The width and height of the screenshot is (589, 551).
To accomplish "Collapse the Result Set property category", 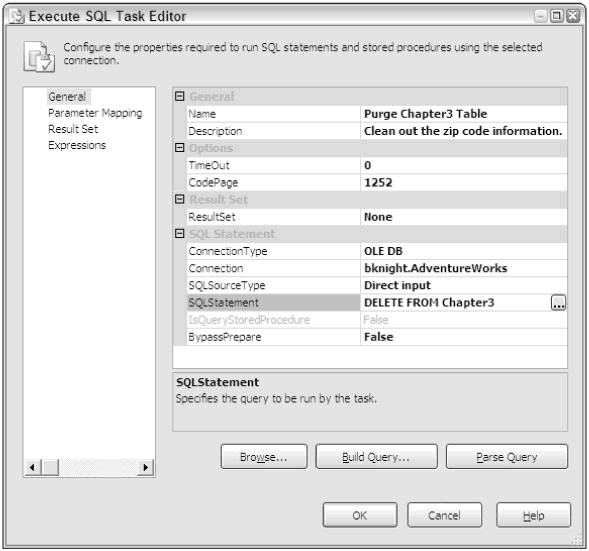I will 180,199.
